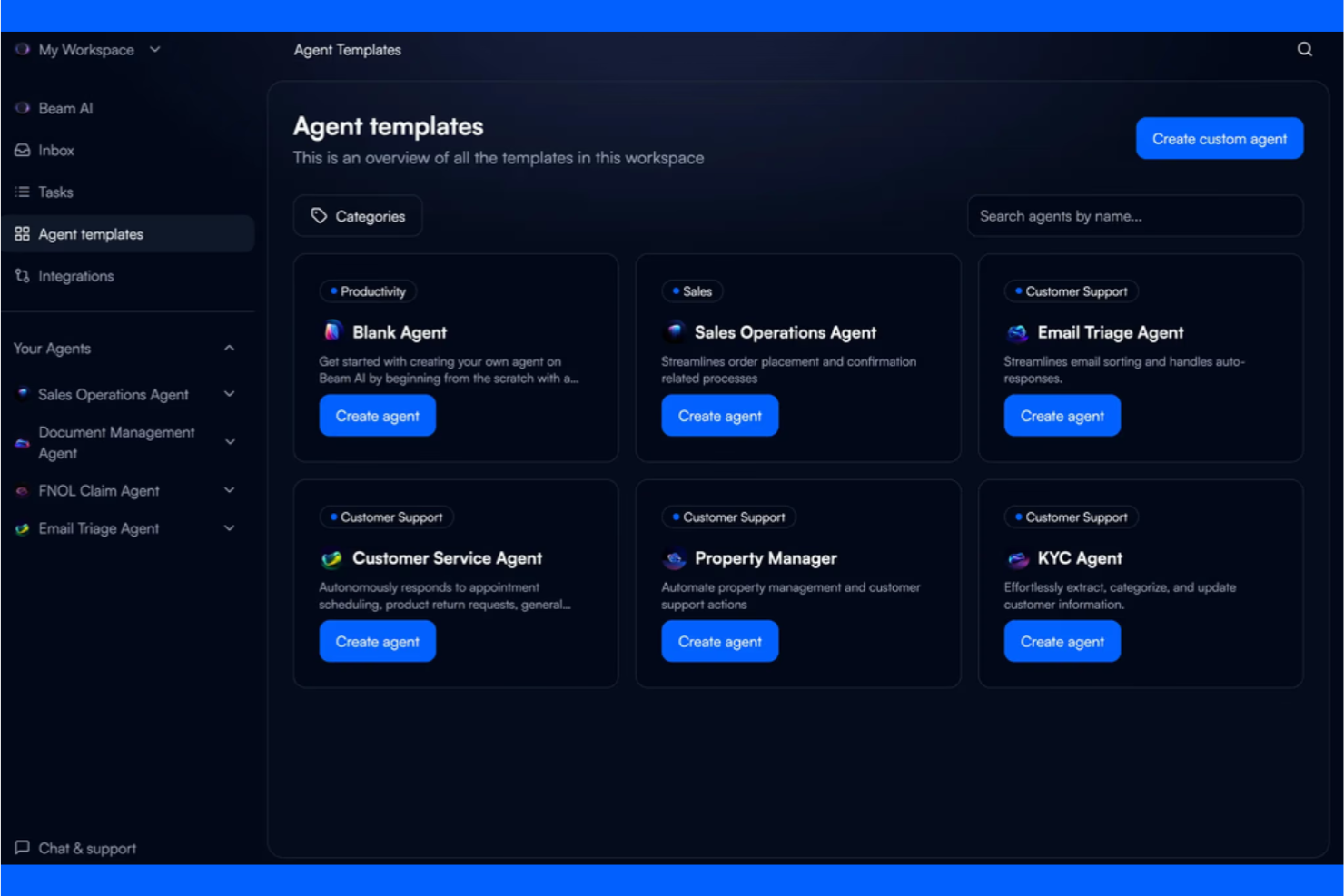1344x896 pixels.
Task: Click the Tasks list icon
Action: [22, 192]
